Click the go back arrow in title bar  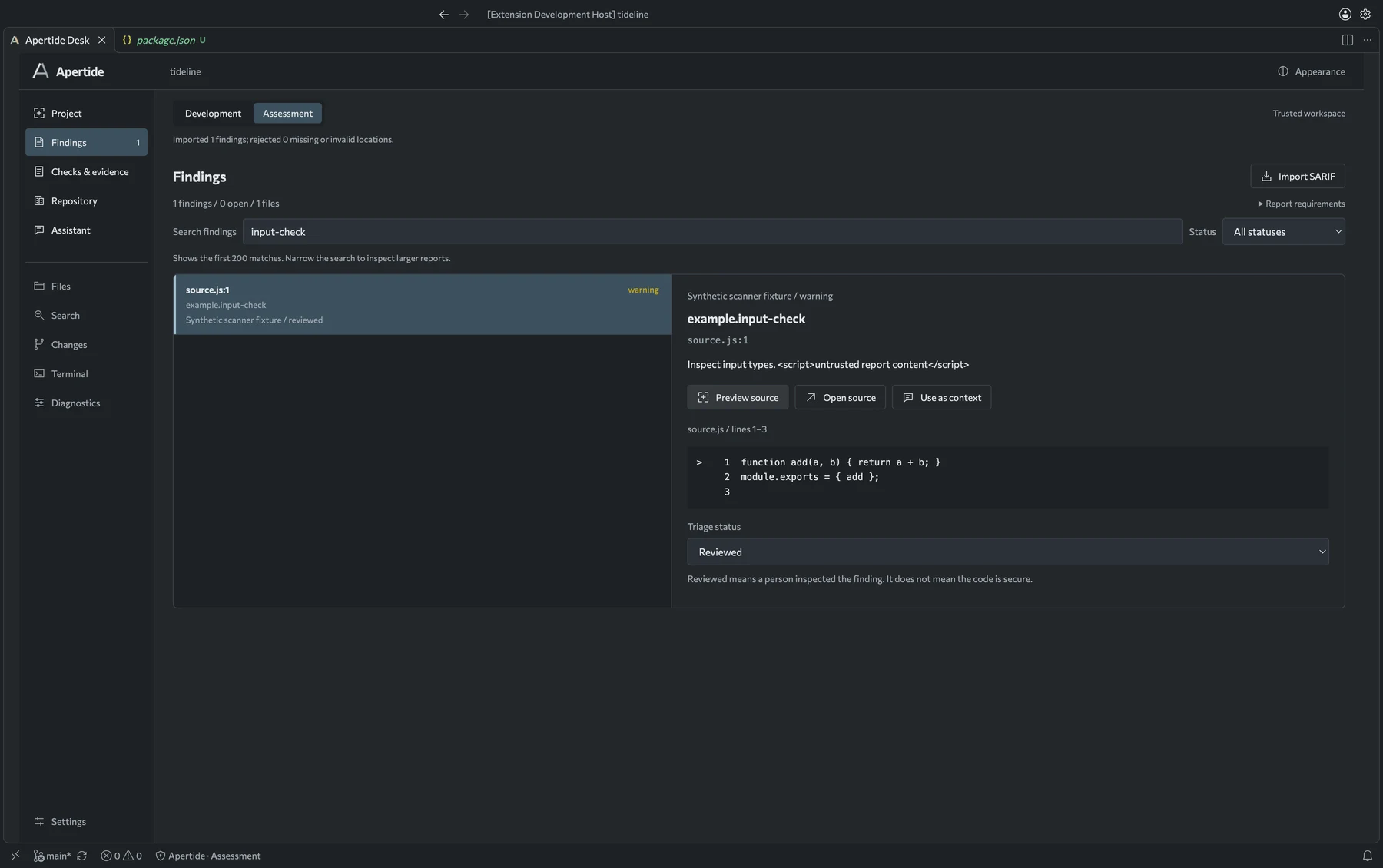click(443, 14)
